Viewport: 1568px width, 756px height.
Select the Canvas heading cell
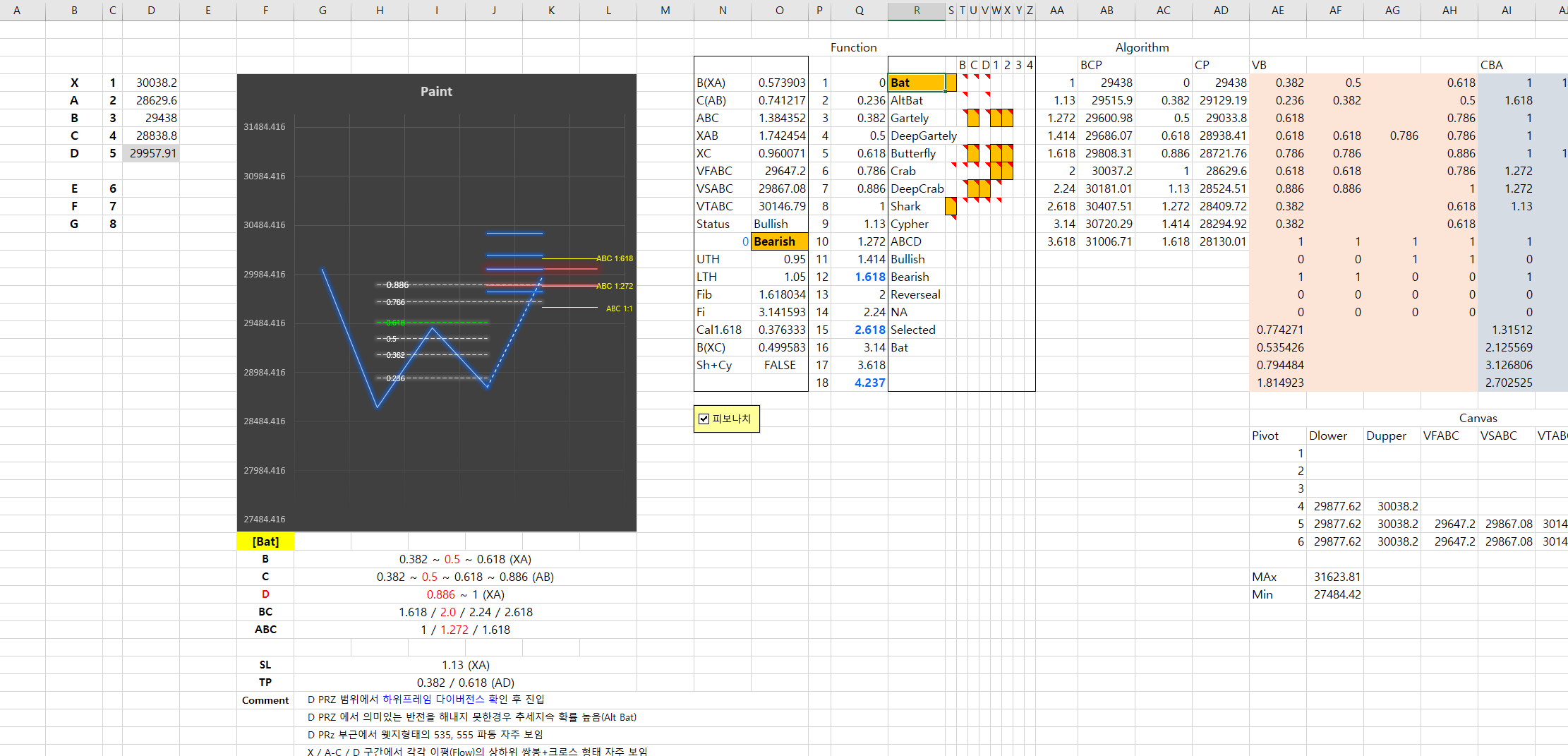click(x=1478, y=418)
